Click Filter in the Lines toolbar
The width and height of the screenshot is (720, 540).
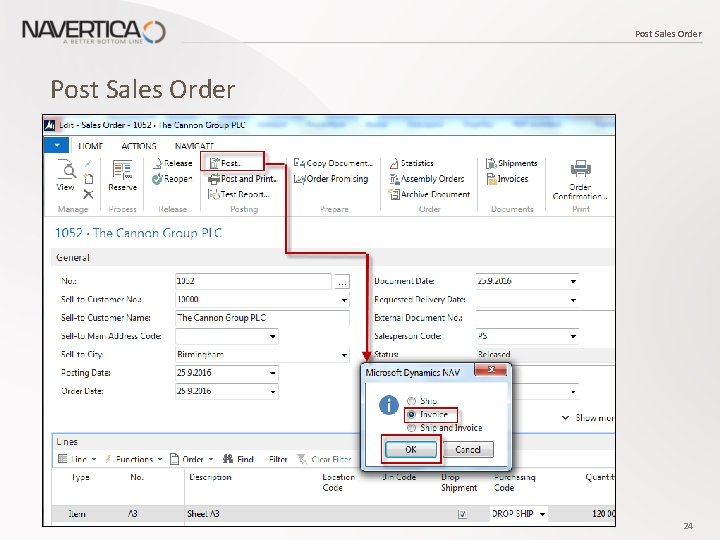click(278, 459)
